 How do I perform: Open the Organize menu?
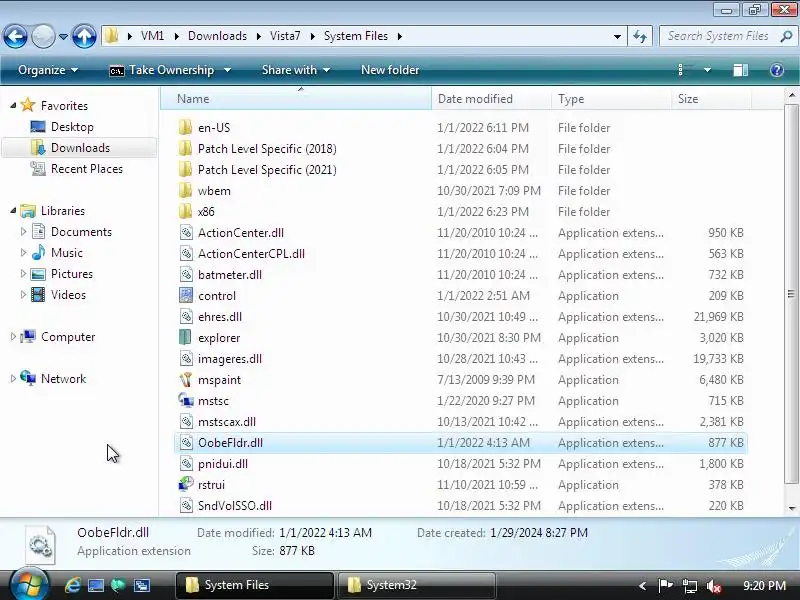point(48,70)
